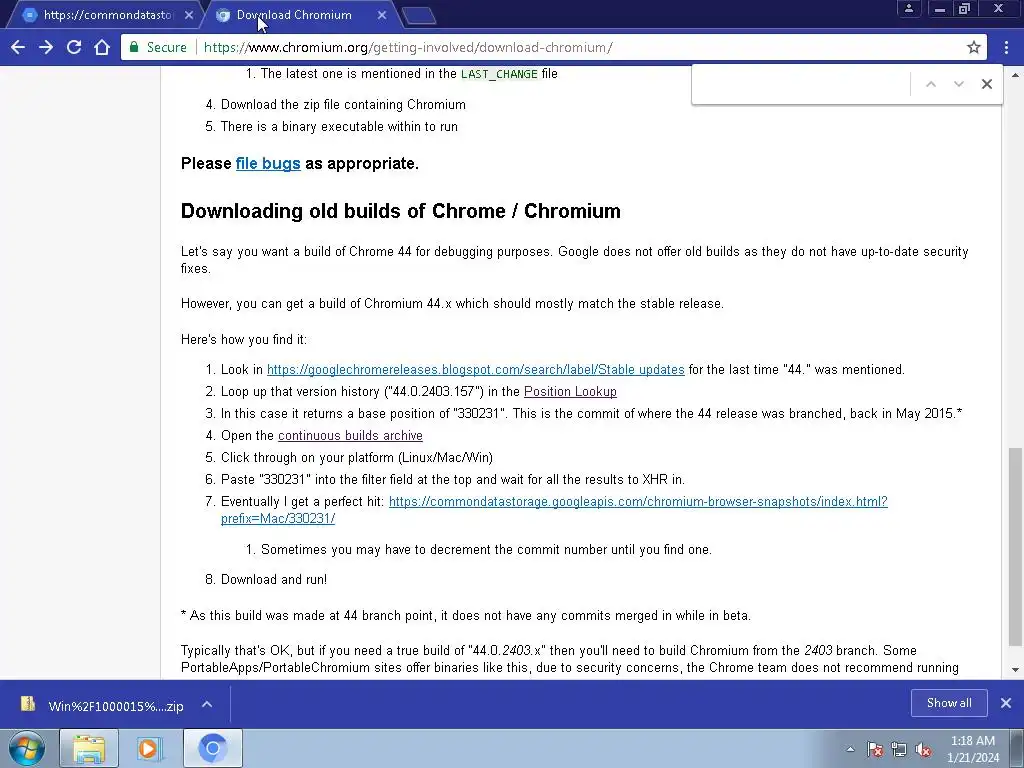The width and height of the screenshot is (1024, 768).
Task: Bookmark this page with the star icon
Action: [974, 47]
